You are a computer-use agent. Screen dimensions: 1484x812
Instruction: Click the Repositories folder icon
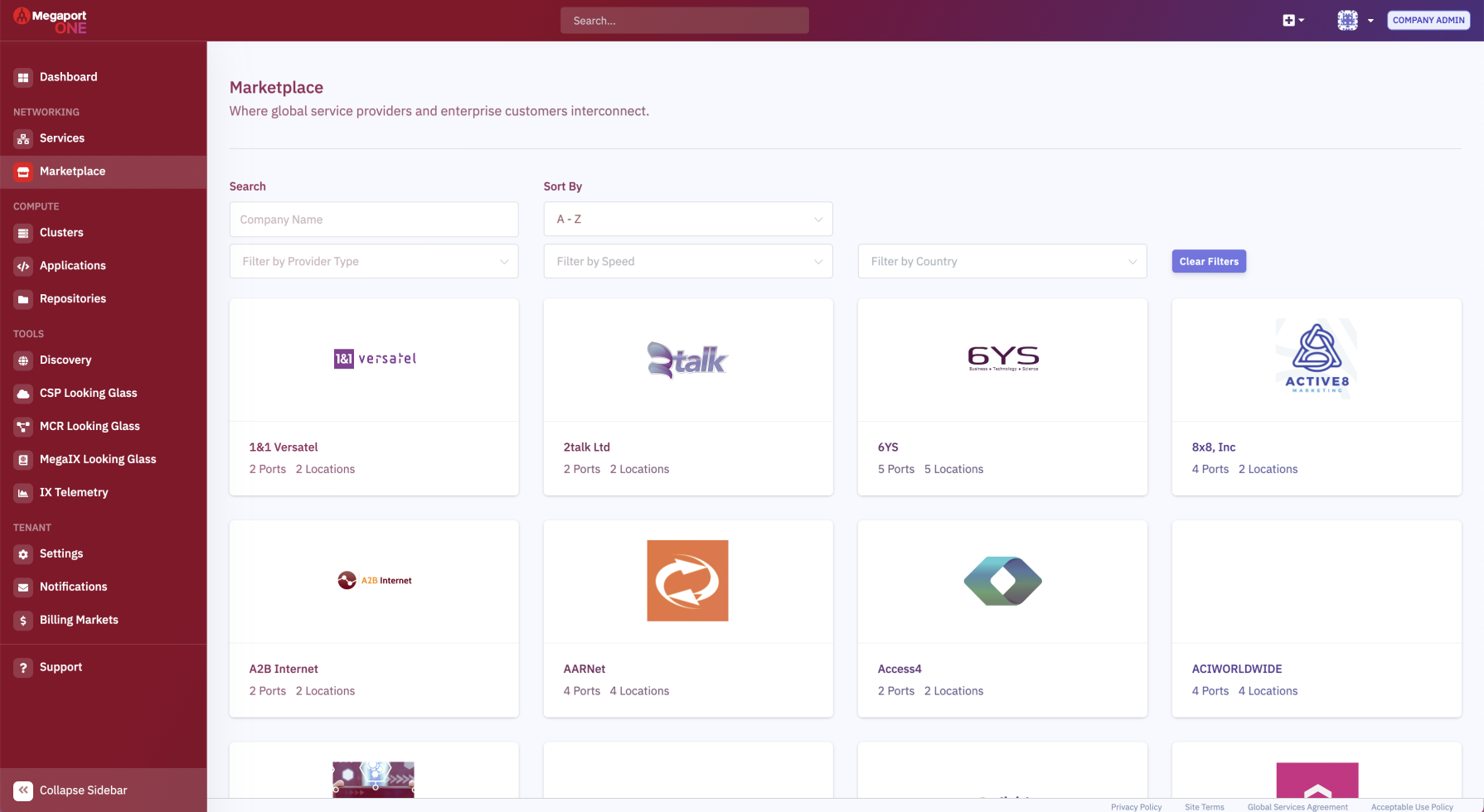[x=23, y=299]
